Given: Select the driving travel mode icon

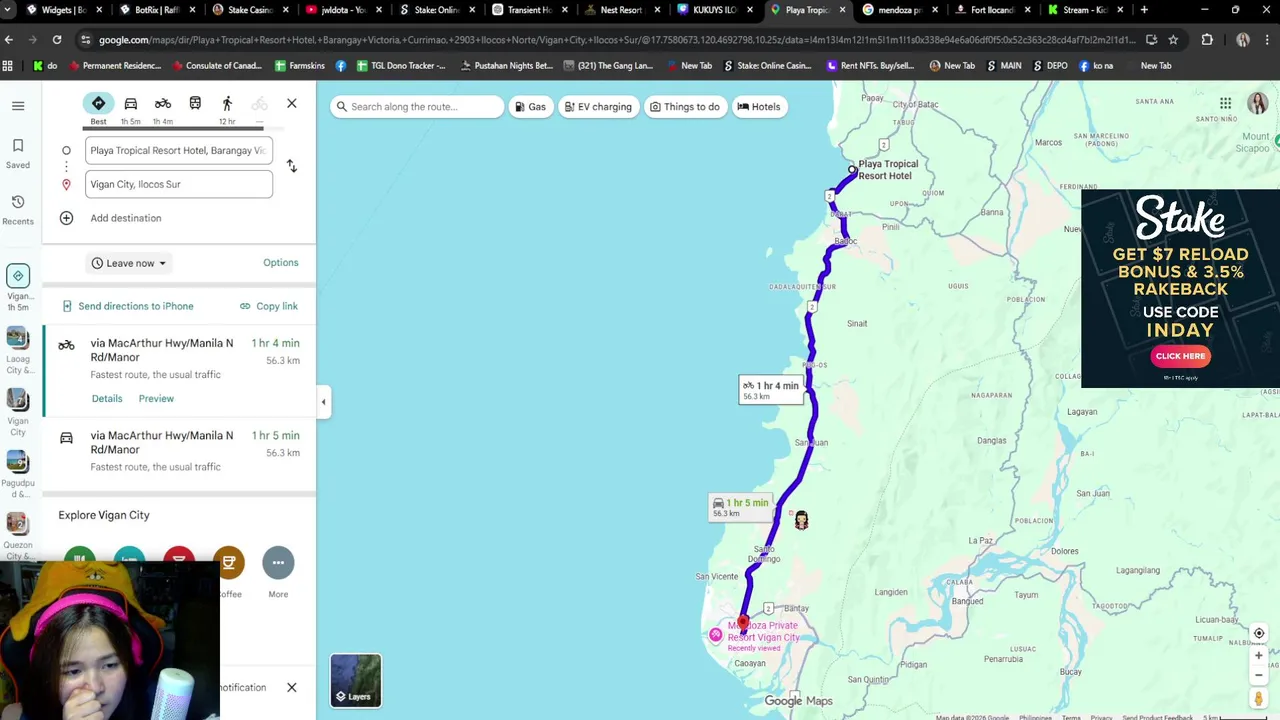Looking at the screenshot, I should [x=130, y=104].
